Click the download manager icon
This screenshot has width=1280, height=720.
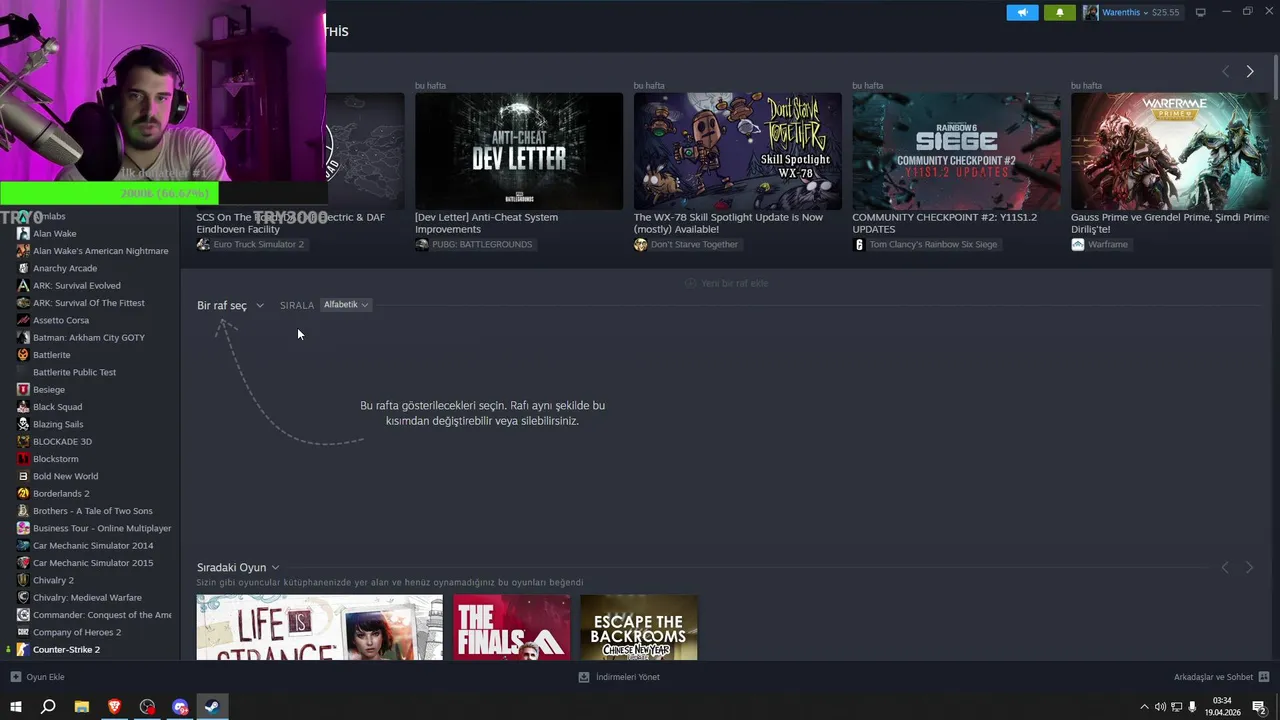tap(584, 677)
